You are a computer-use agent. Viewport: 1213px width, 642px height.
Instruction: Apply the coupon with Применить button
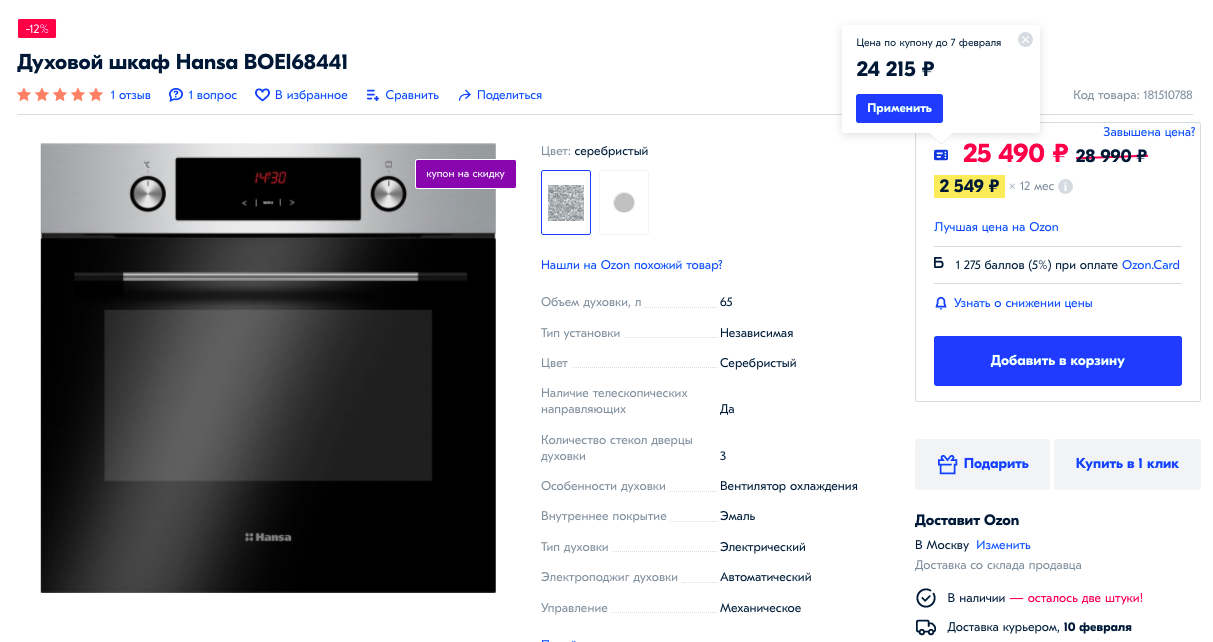(899, 108)
